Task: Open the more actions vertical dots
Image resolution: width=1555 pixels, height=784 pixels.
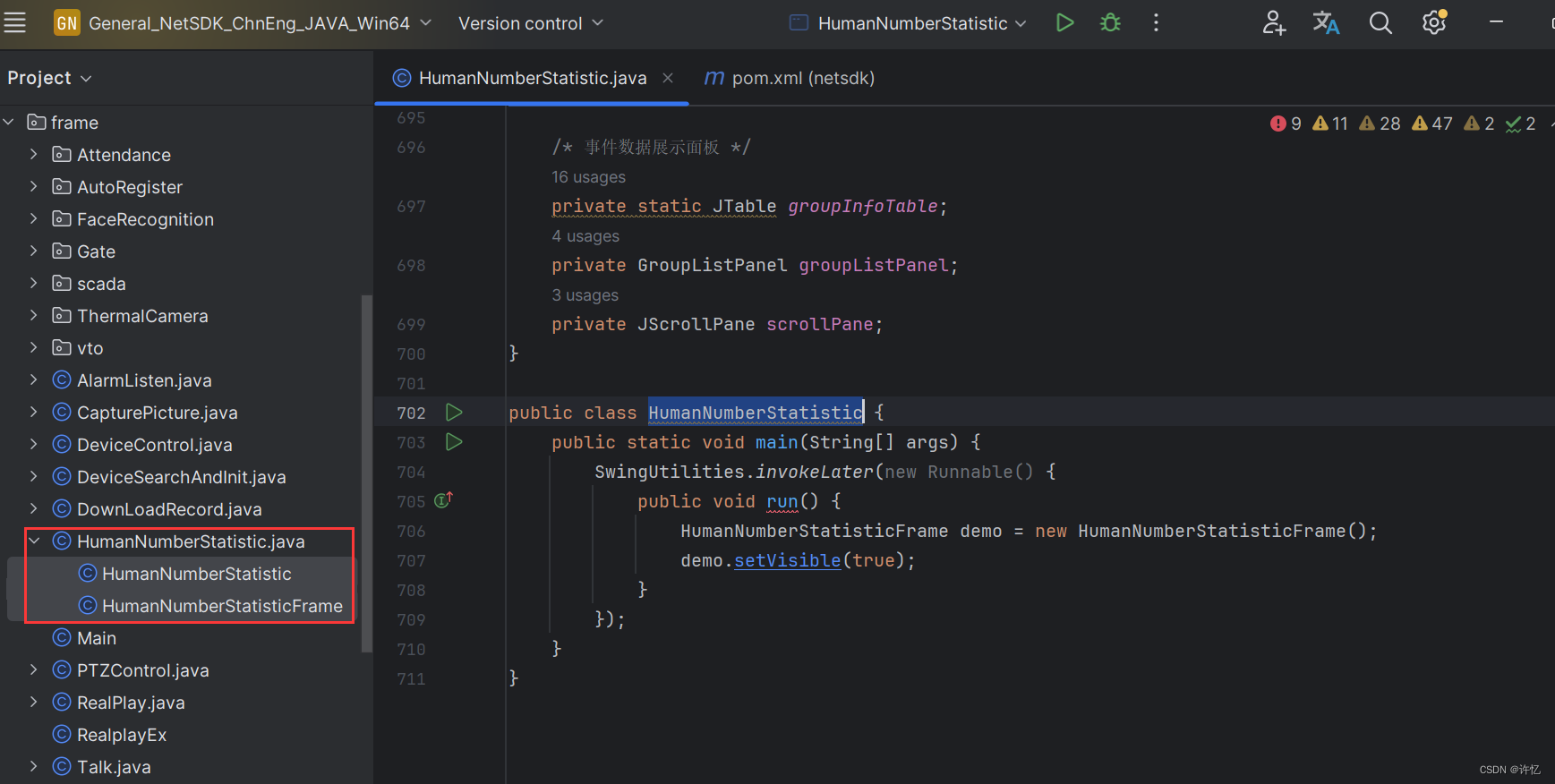Action: click(x=1156, y=23)
